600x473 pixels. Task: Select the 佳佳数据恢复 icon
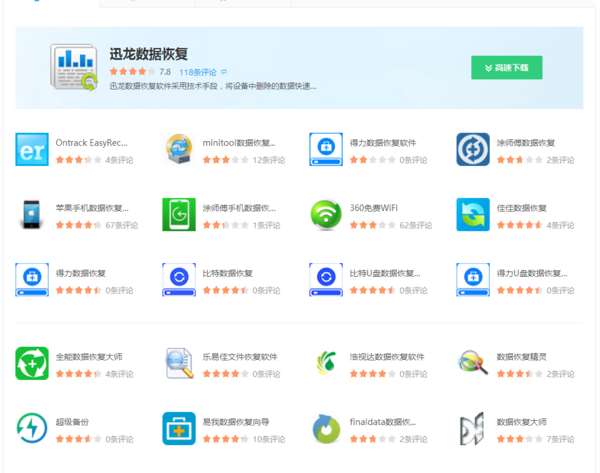tap(473, 214)
